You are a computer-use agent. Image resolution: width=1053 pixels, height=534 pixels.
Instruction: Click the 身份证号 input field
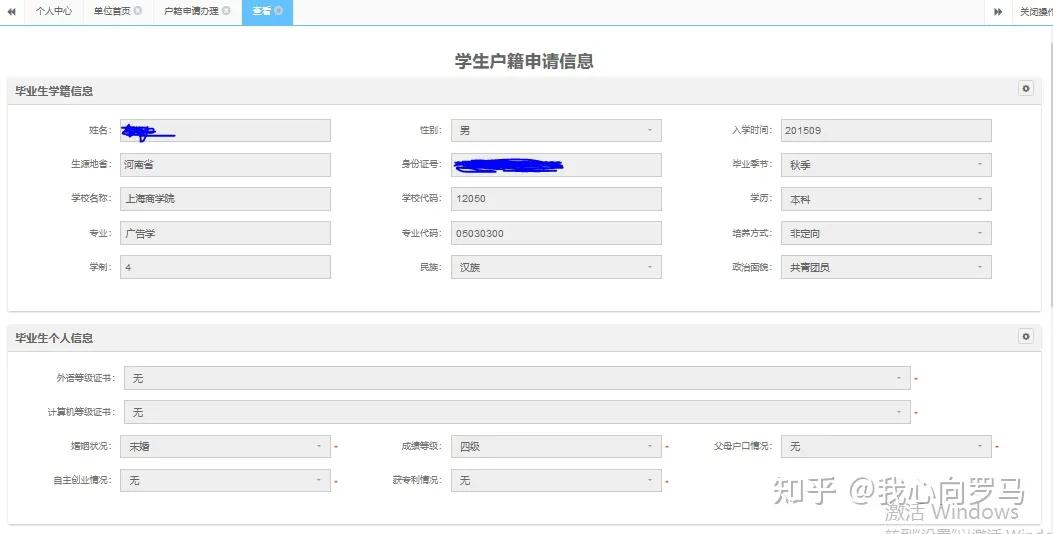tap(556, 165)
